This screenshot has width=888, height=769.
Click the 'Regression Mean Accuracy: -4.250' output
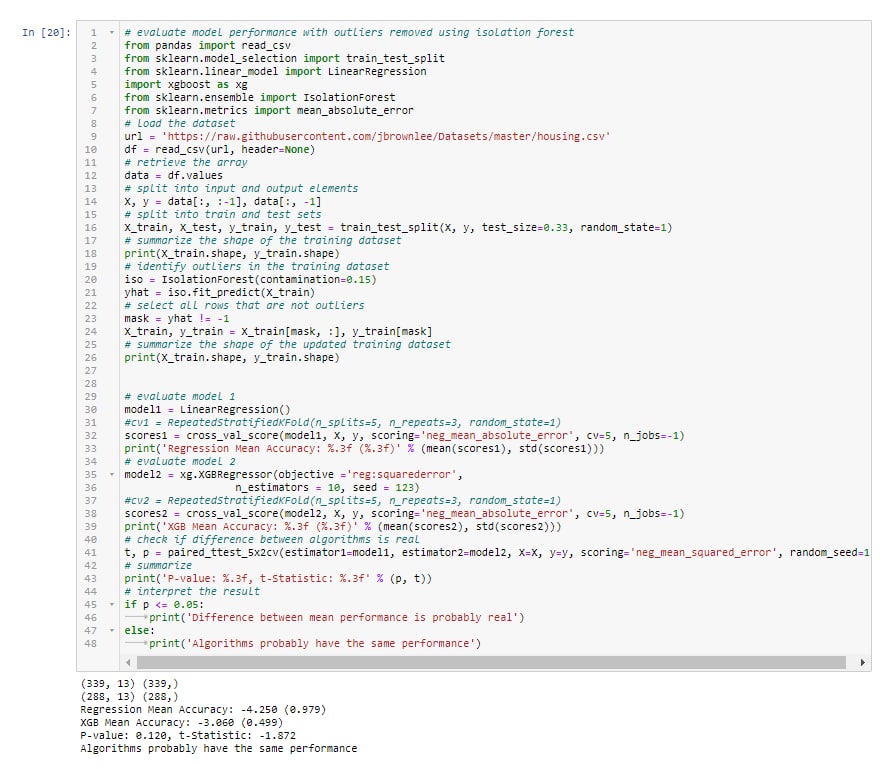(x=203, y=710)
